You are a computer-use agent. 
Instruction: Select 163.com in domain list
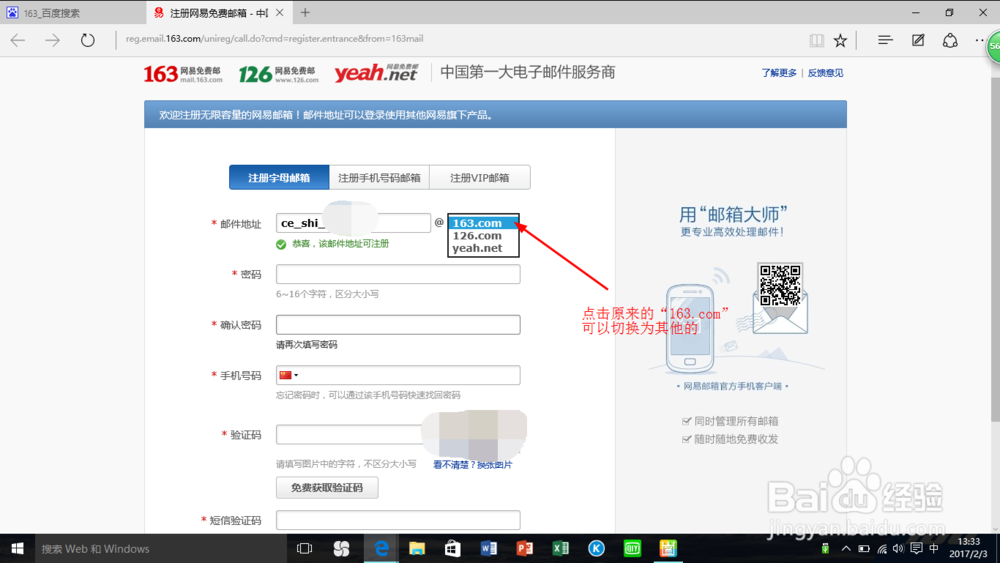tap(483, 223)
